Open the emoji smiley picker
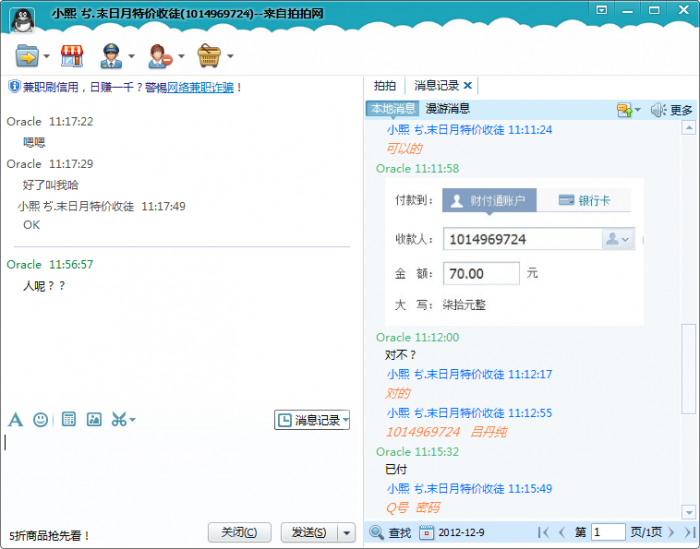700x549 pixels. [41, 420]
